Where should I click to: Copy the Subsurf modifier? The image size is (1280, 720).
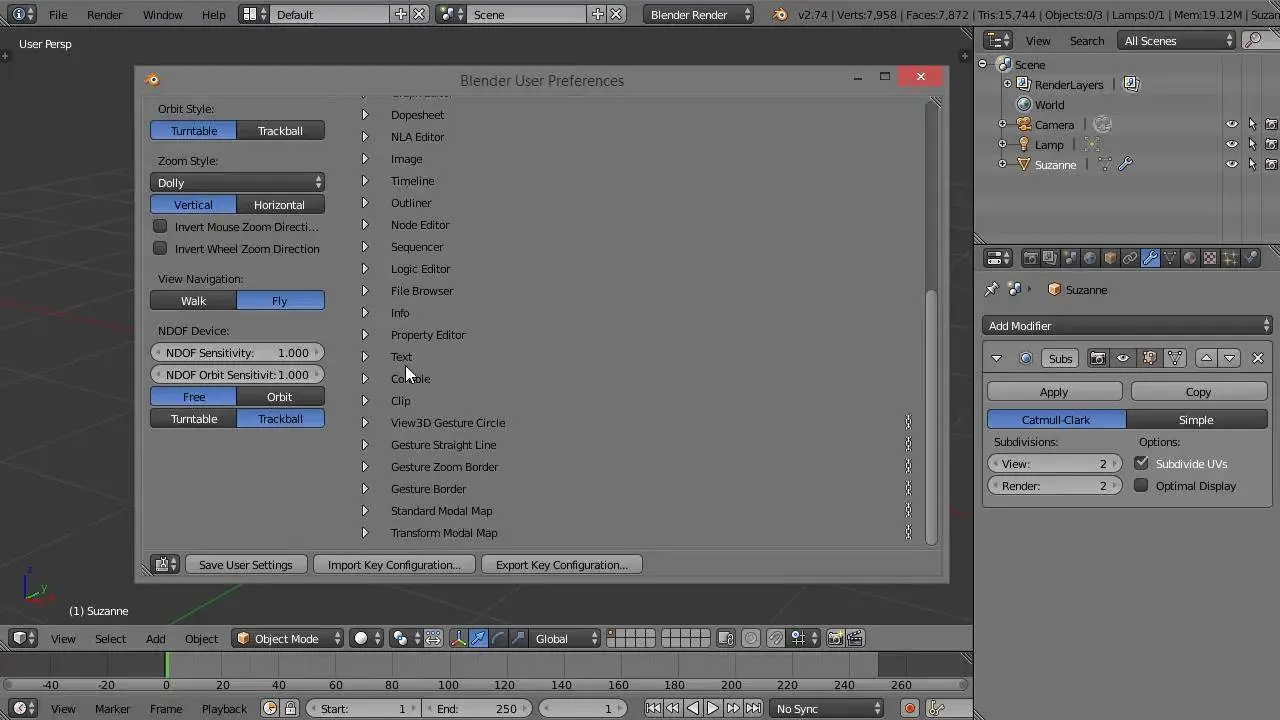click(x=1198, y=391)
